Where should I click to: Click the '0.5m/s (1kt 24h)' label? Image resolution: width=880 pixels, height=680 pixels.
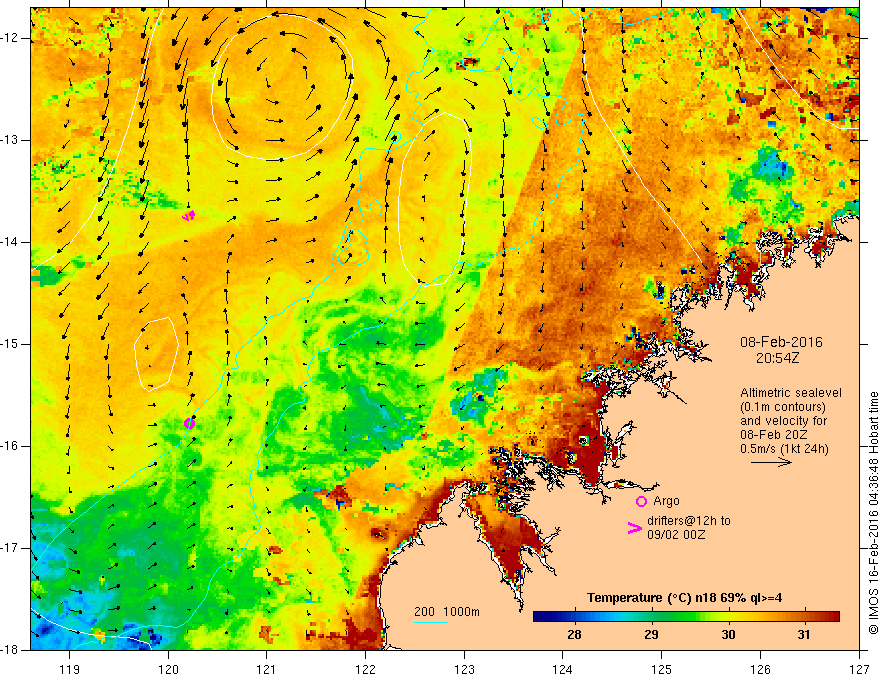784,449
